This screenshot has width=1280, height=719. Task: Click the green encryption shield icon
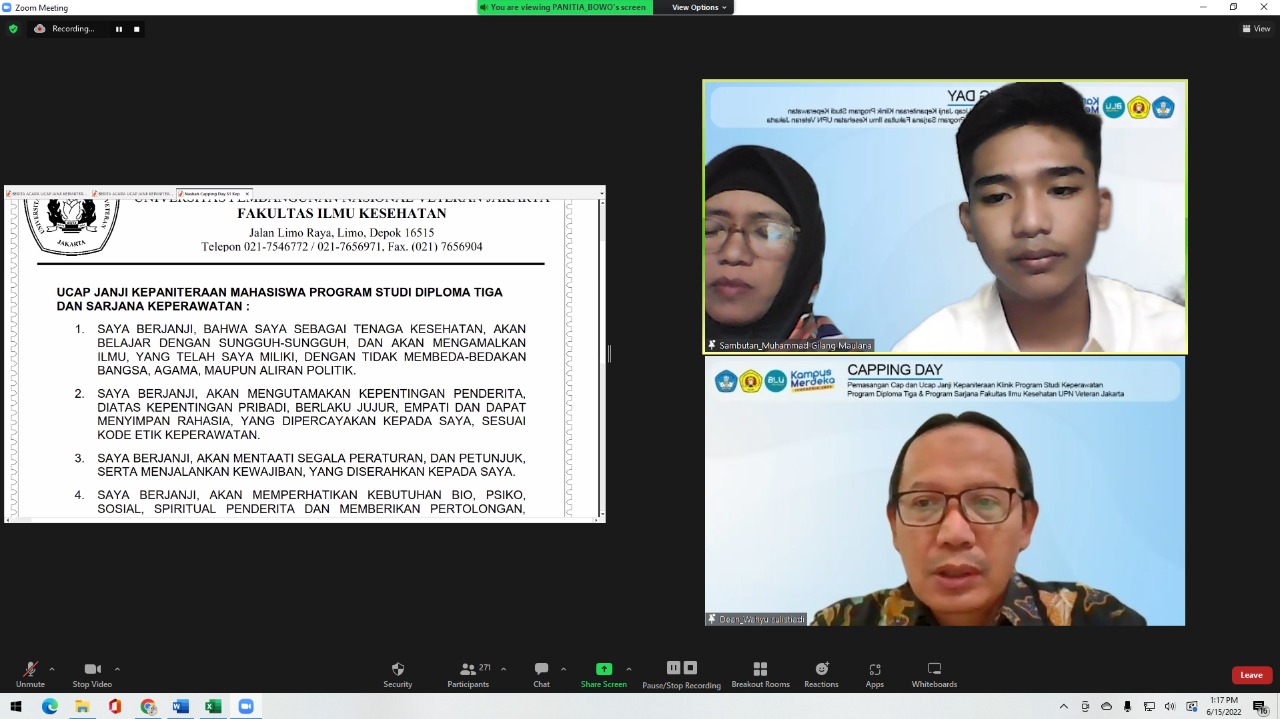point(13,29)
